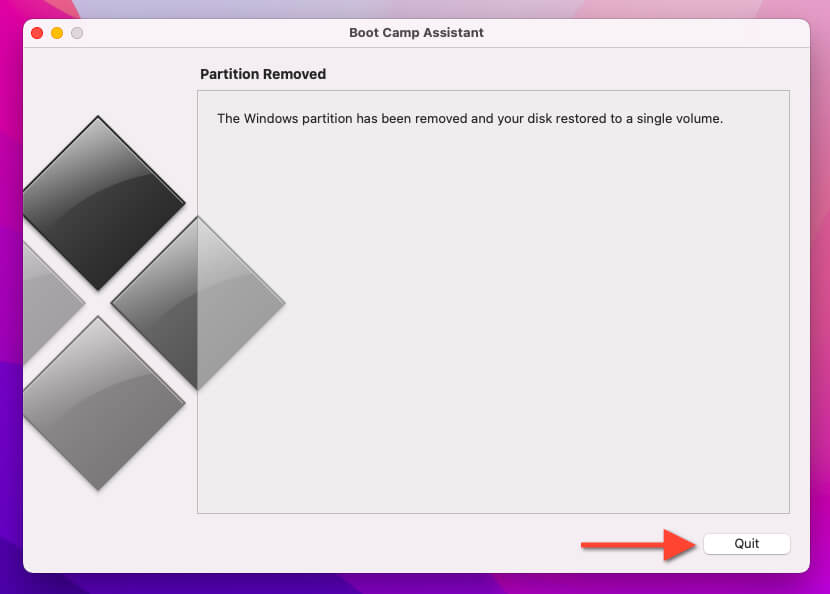Click the Boot Camp Assistant window title

click(x=416, y=33)
